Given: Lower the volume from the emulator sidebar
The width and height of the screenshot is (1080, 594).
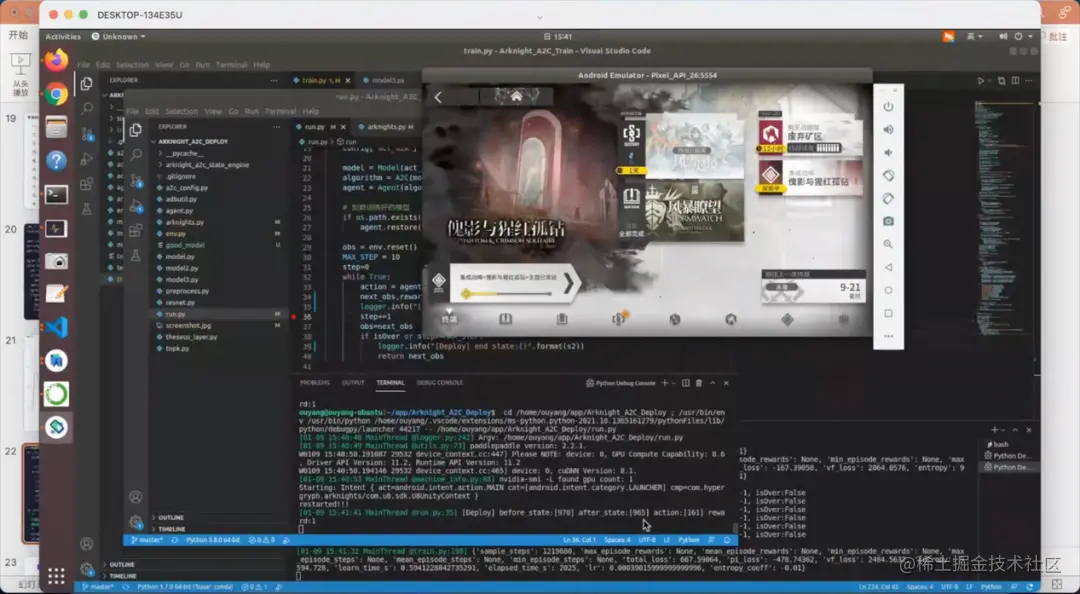Looking at the screenshot, I should pyautogui.click(x=888, y=152).
